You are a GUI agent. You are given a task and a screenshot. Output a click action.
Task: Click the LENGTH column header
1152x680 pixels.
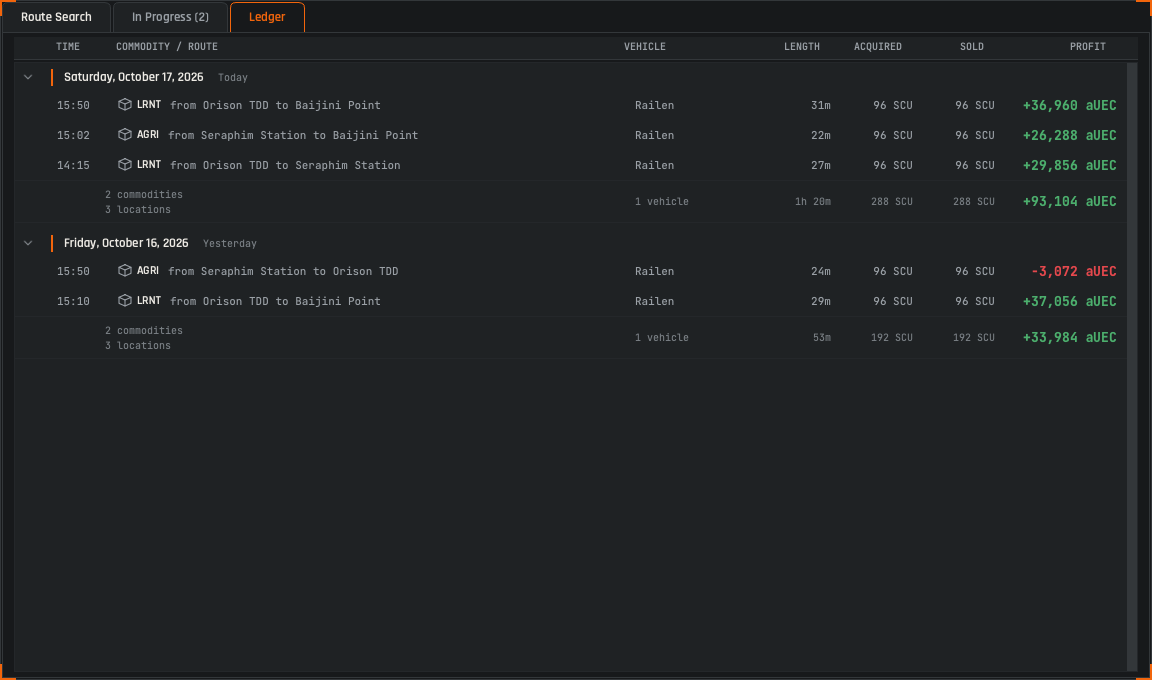pyautogui.click(x=802, y=46)
